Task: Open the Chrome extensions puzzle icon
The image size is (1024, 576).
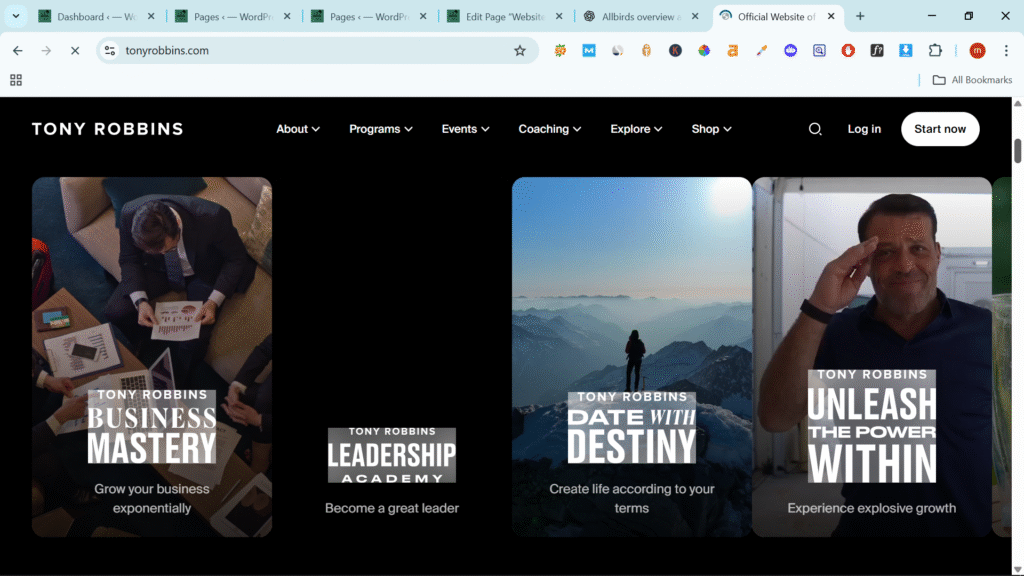Action: 935,51
